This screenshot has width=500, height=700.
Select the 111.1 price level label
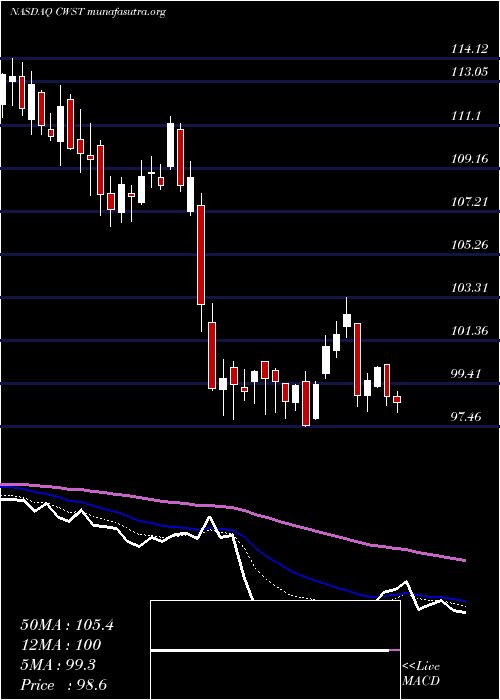point(466,115)
